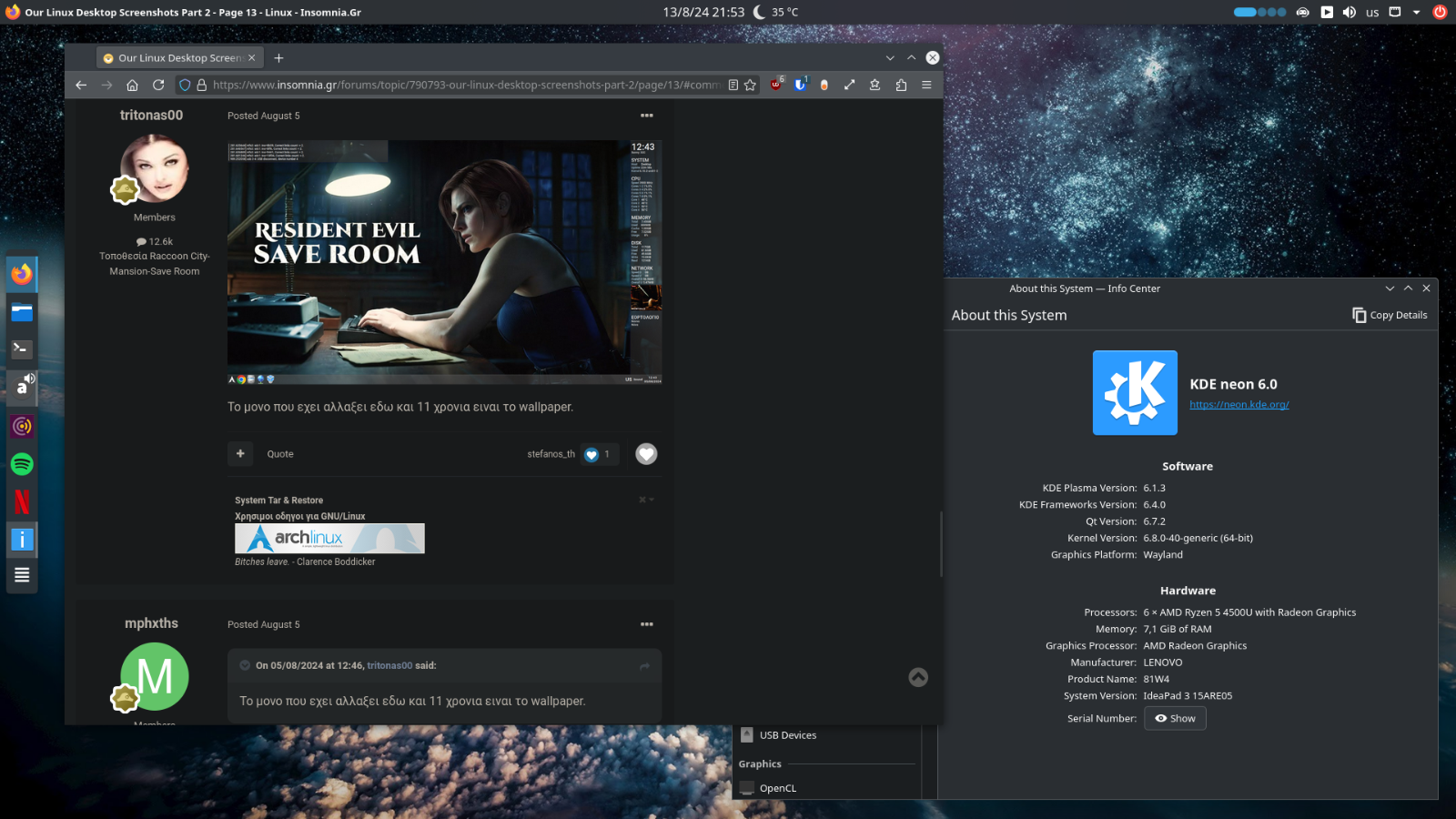Open the Info Center dock icon

22,539
